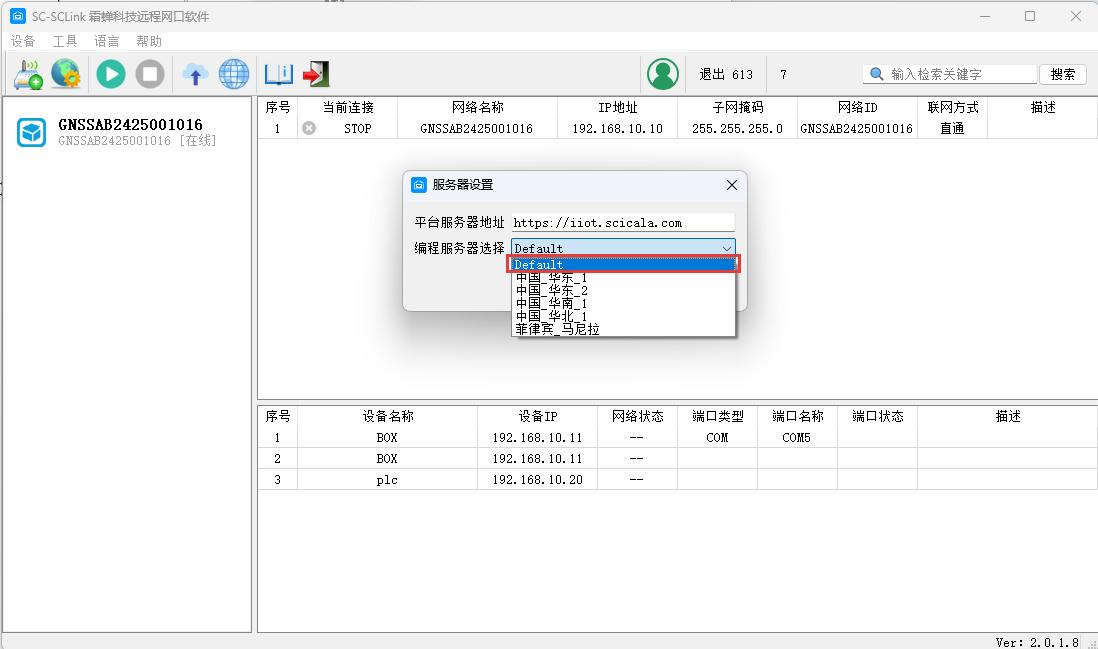Viewport: 1098px width, 649px height.
Task: Choose 菲律宾_马尼拉 server option
Action: click(x=623, y=329)
